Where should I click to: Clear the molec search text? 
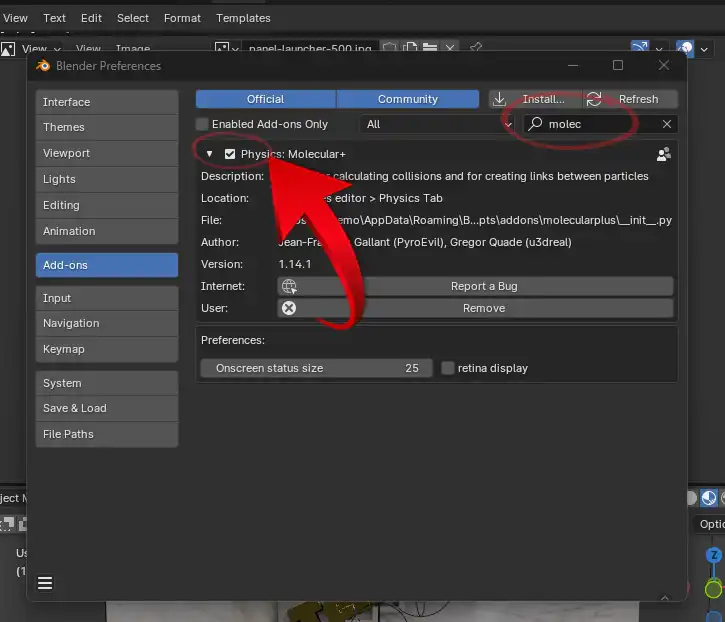(667, 124)
